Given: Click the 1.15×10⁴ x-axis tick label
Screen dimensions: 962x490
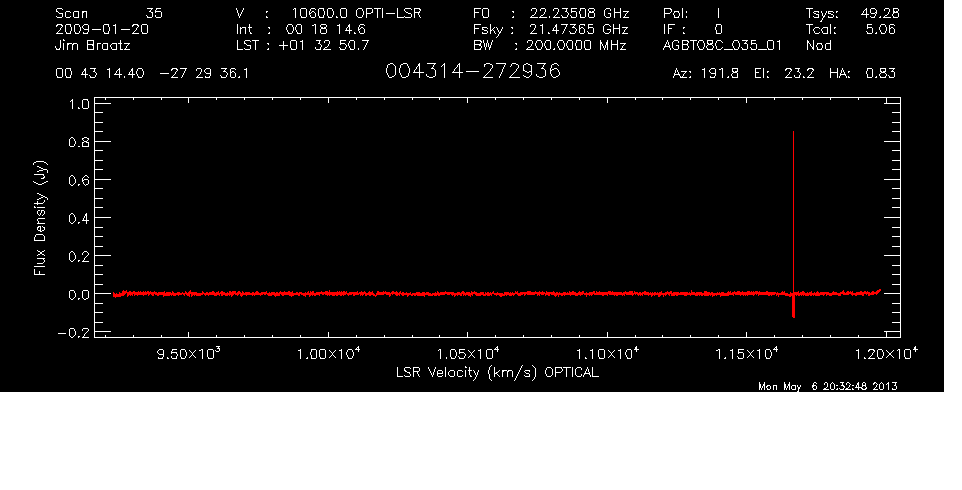Looking at the screenshot, I should pyautogui.click(x=747, y=354).
